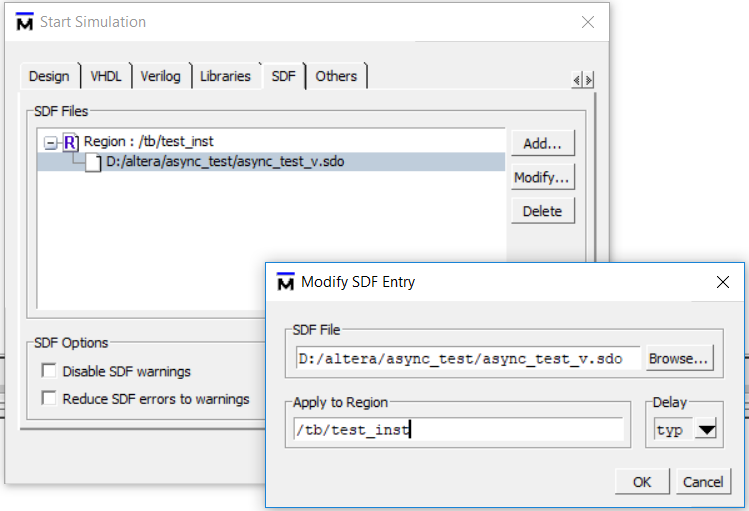
Task: Click Browse... to choose an SDF file
Action: [679, 358]
